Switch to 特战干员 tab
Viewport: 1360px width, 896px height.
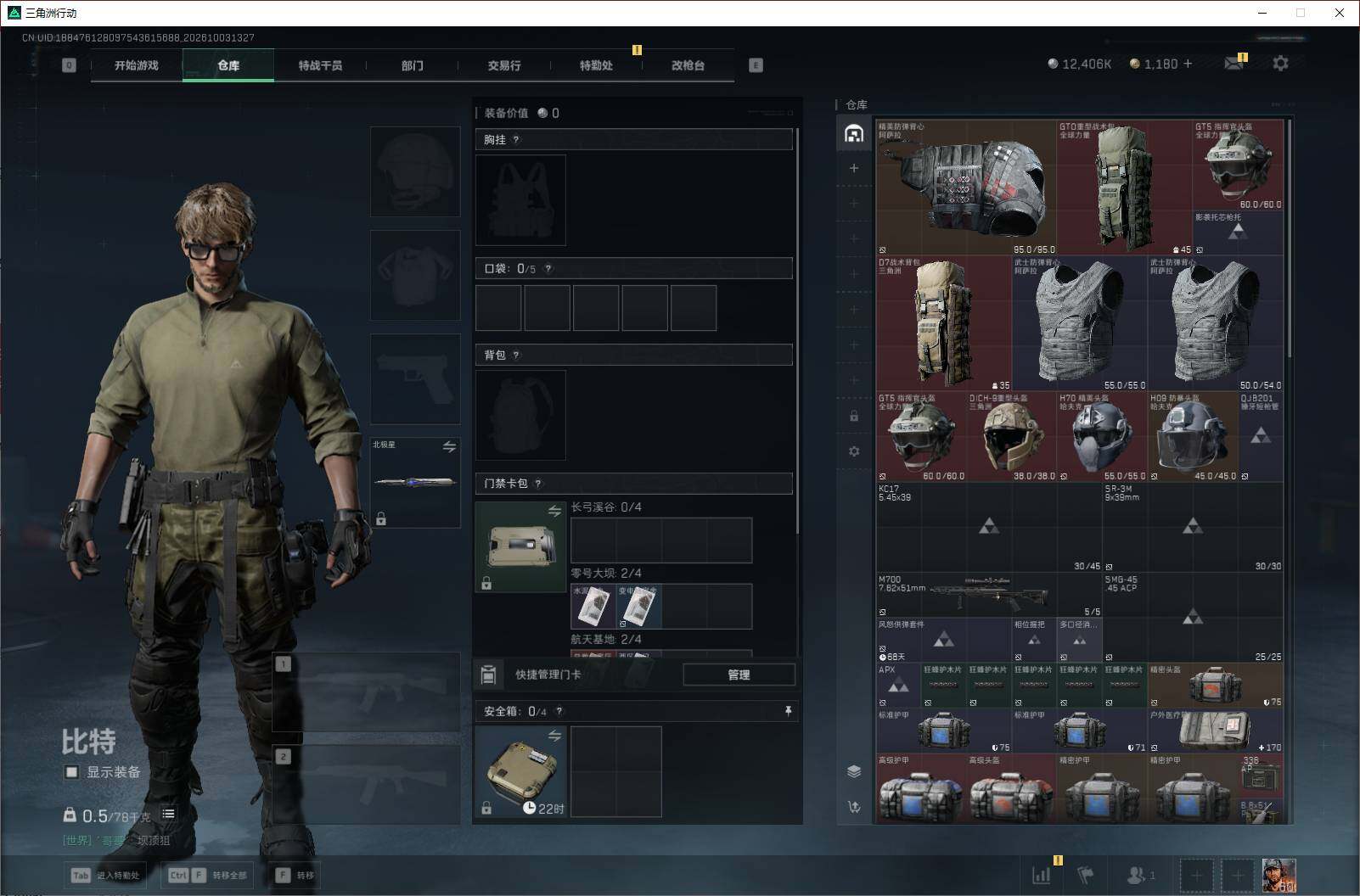click(x=320, y=65)
